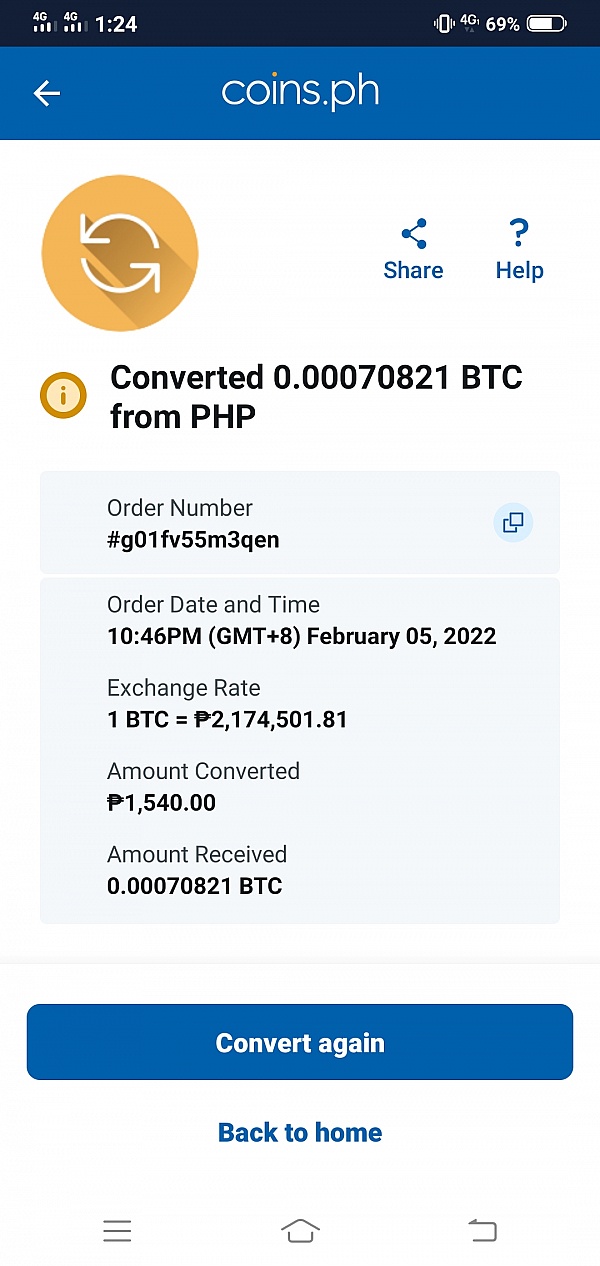Tap the coins.ph logo title
The height and width of the screenshot is (1266, 600).
pos(300,92)
